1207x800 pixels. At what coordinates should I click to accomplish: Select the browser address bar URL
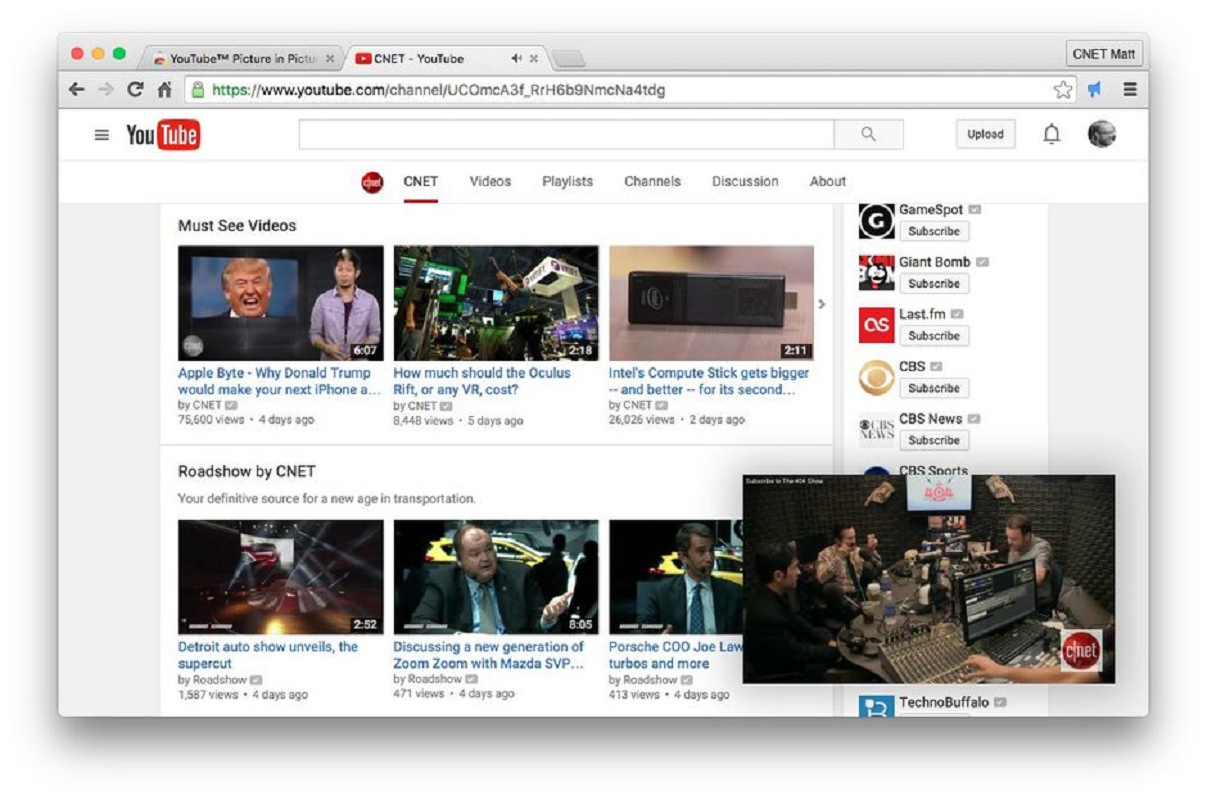pos(438,90)
